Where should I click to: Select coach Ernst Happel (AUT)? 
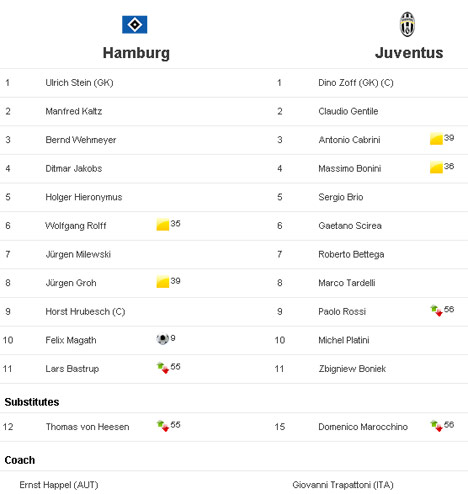point(59,485)
